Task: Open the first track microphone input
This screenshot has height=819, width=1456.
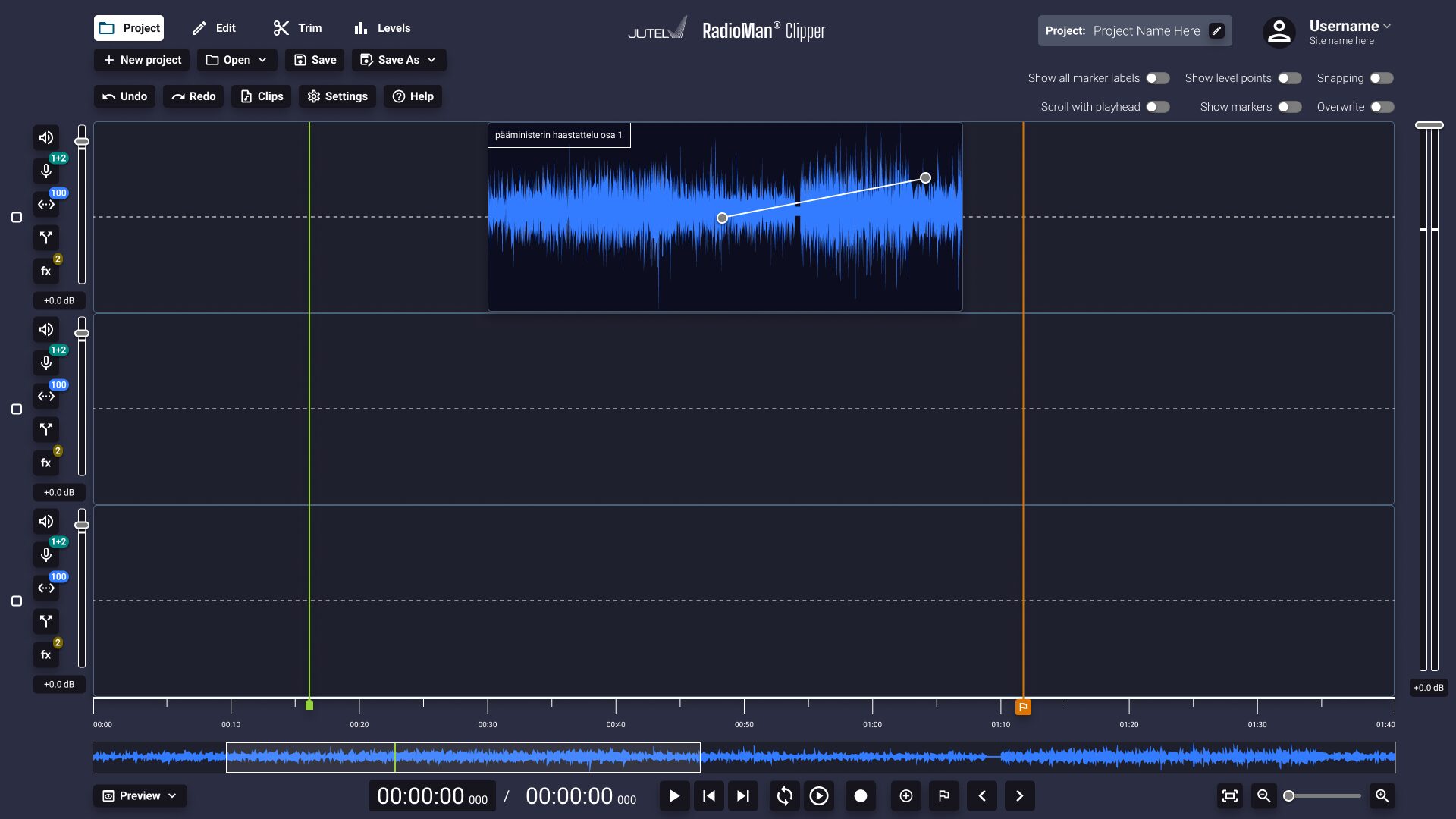Action: [x=46, y=171]
